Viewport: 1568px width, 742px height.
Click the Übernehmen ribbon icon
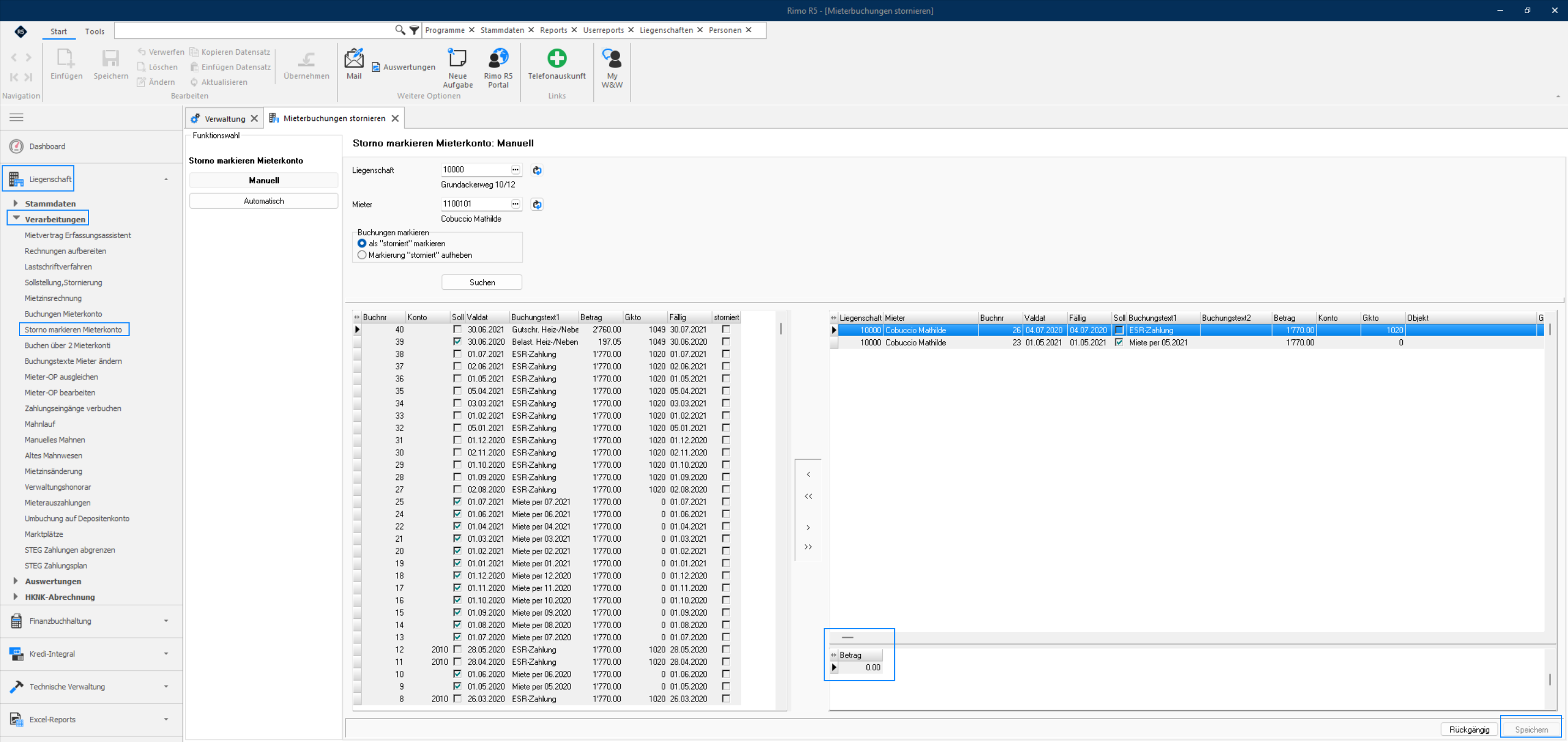306,63
